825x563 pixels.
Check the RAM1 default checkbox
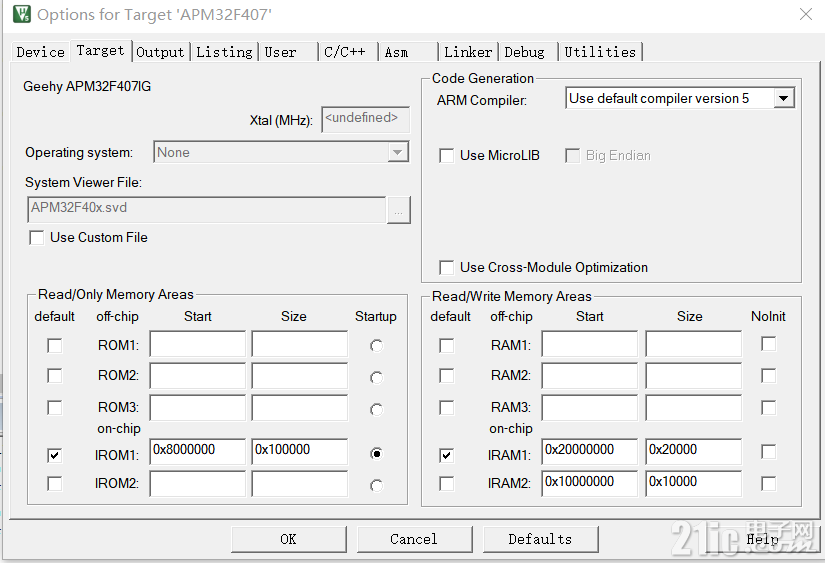(447, 346)
